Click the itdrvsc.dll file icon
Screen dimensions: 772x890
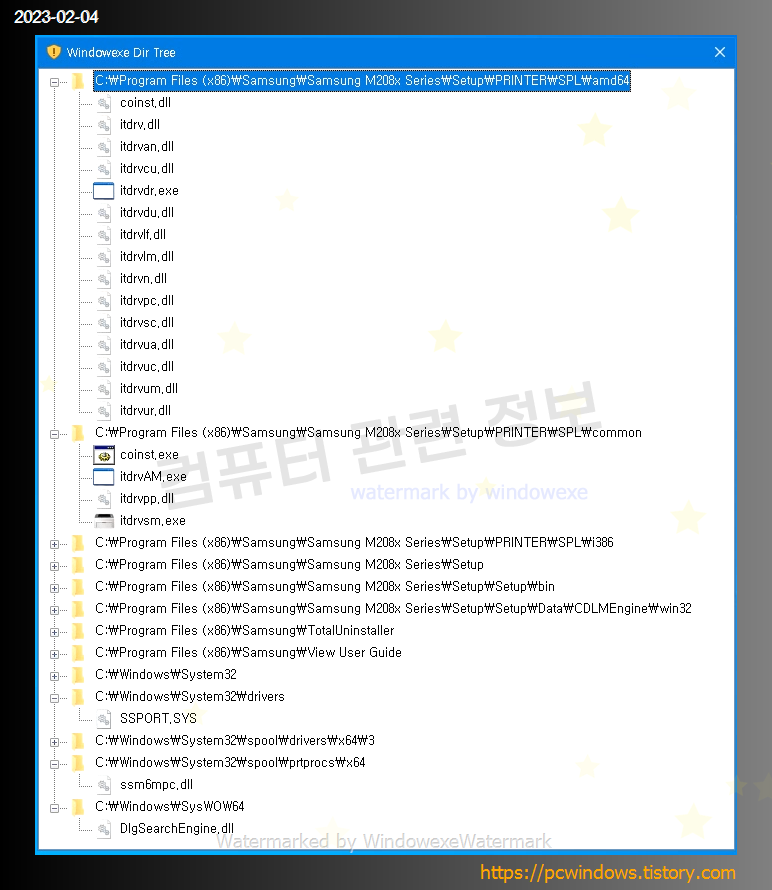[103, 323]
